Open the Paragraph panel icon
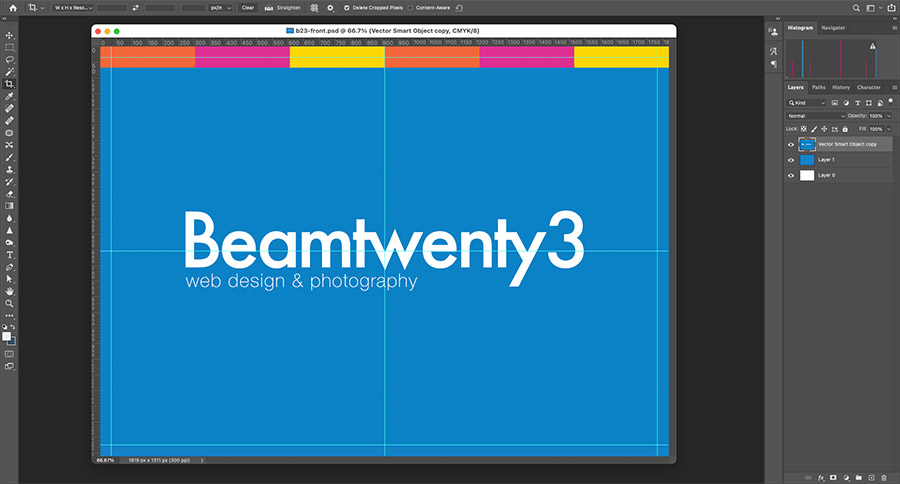The height and width of the screenshot is (484, 900). click(x=773, y=64)
